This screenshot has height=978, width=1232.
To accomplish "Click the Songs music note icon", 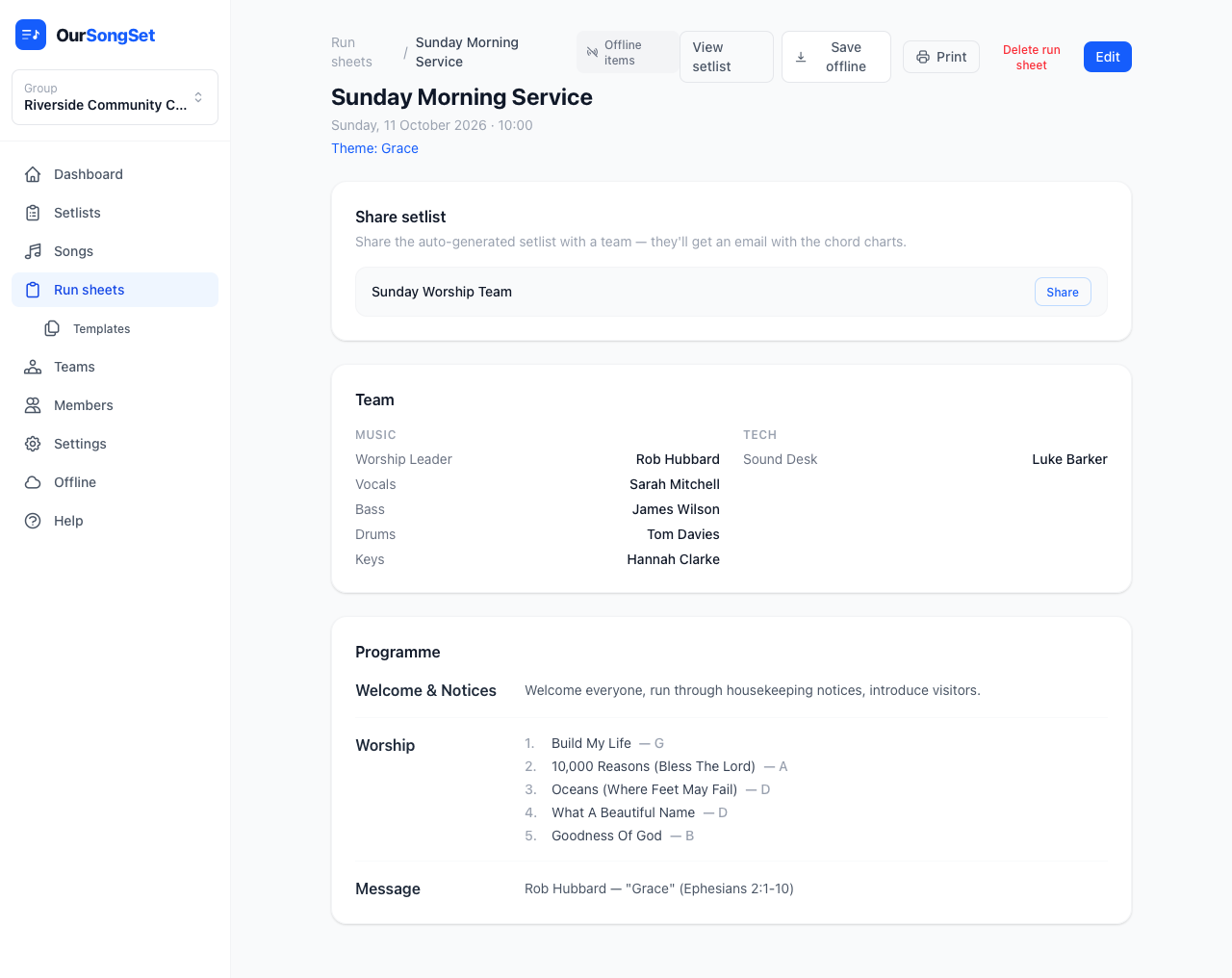I will tap(33, 251).
